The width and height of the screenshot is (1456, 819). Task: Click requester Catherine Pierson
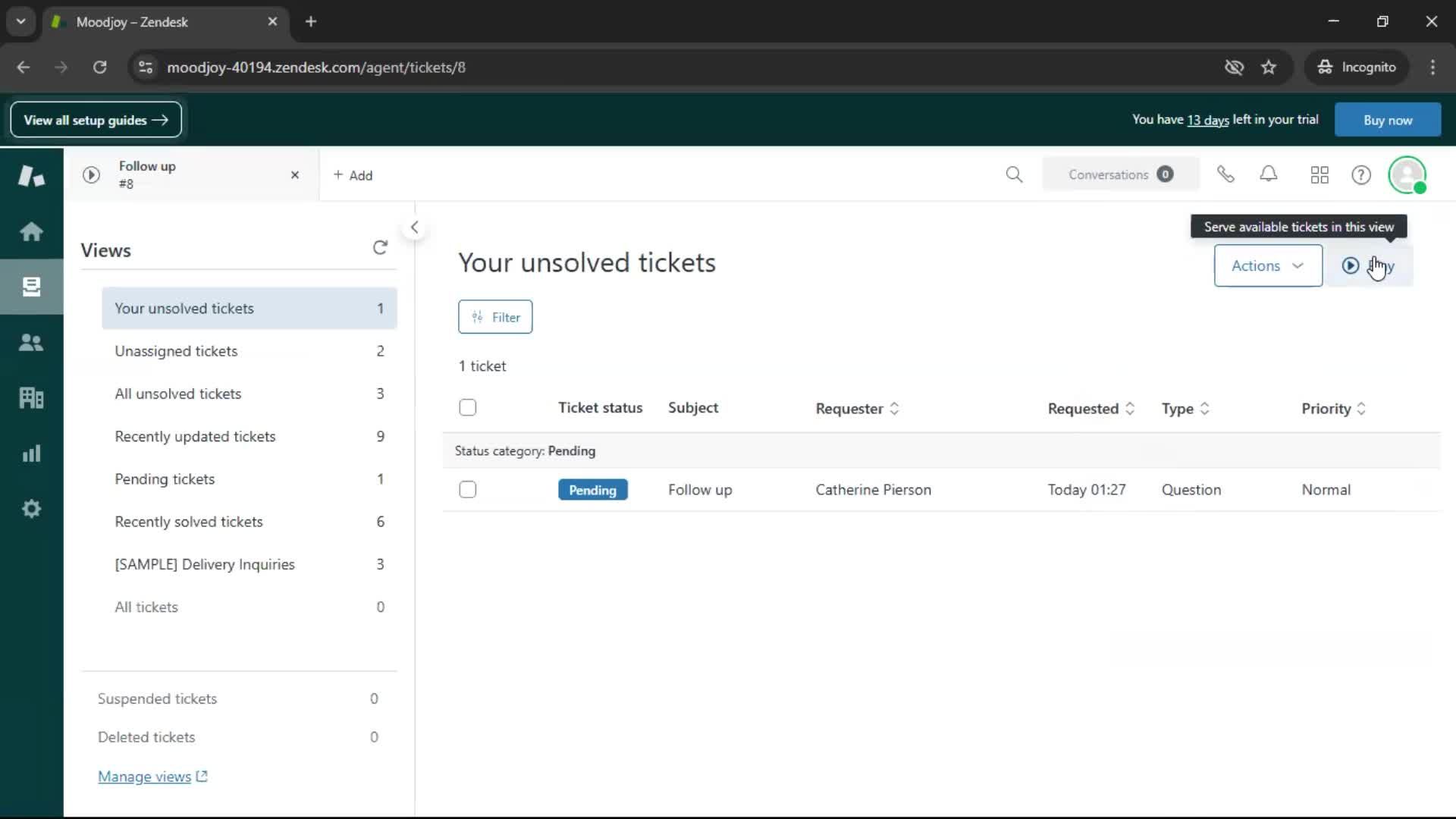tap(873, 490)
